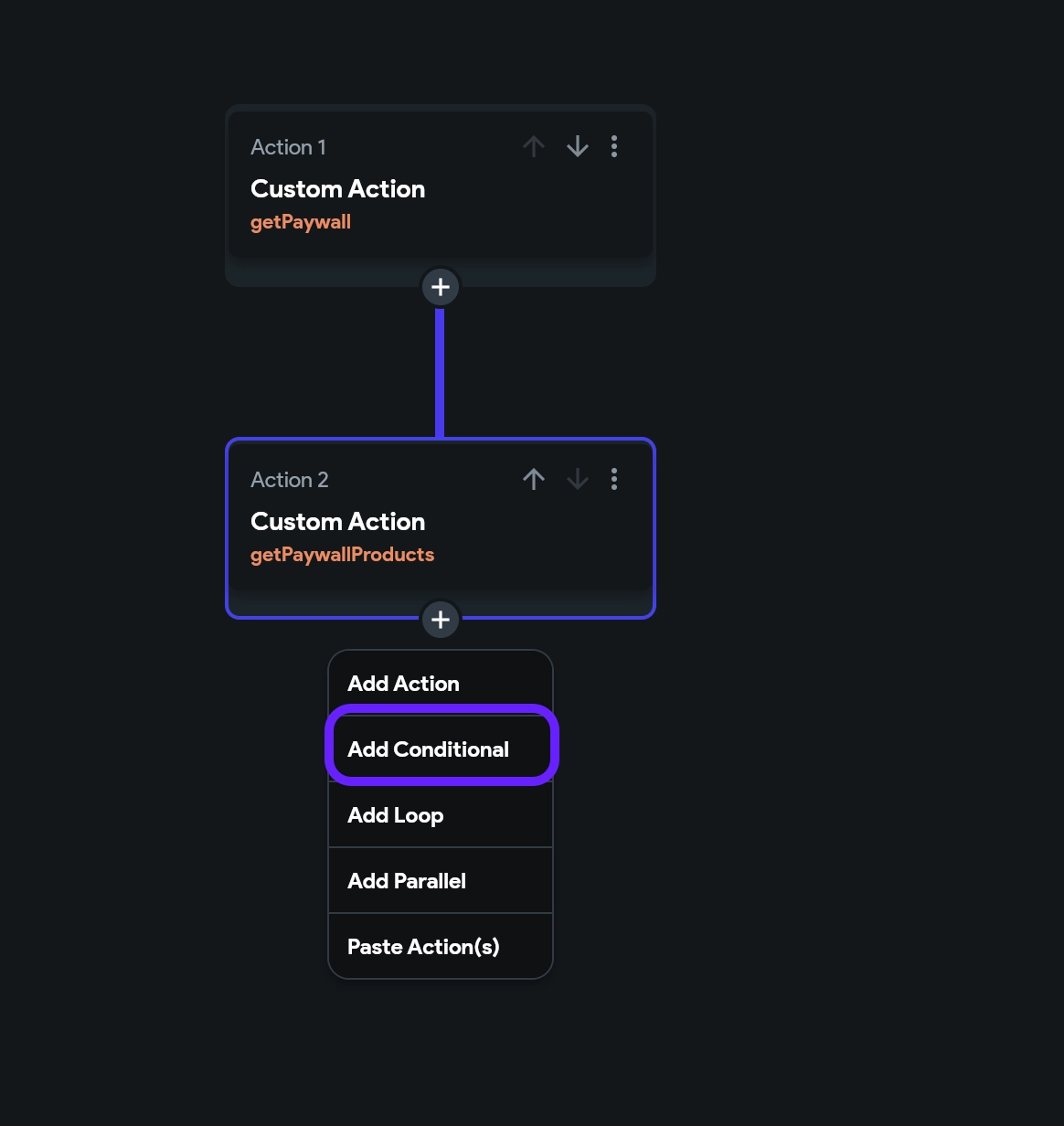Choose Add Loop in the popup menu
Screen dimensions: 1064x1126
(x=395, y=814)
